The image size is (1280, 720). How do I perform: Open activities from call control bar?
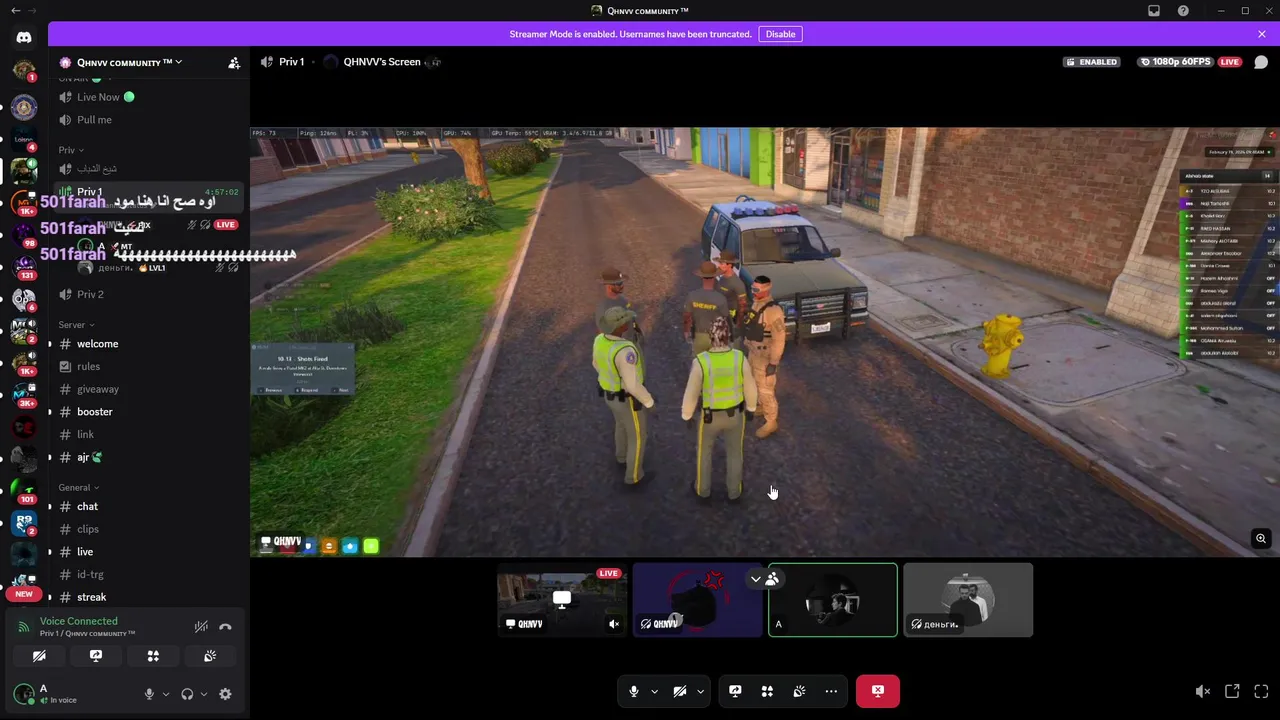tap(767, 691)
